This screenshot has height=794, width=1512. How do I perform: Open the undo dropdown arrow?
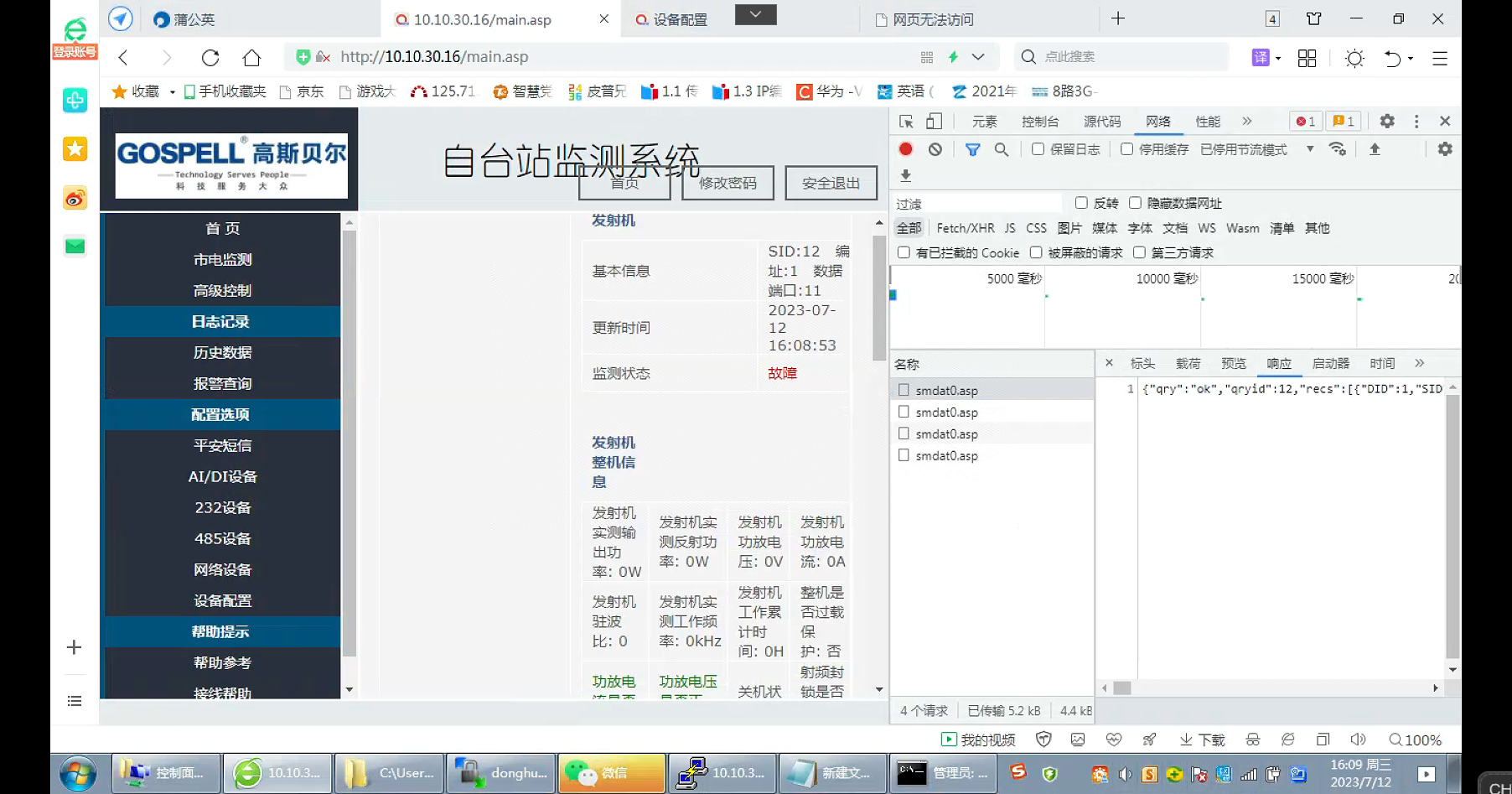coord(1411,58)
